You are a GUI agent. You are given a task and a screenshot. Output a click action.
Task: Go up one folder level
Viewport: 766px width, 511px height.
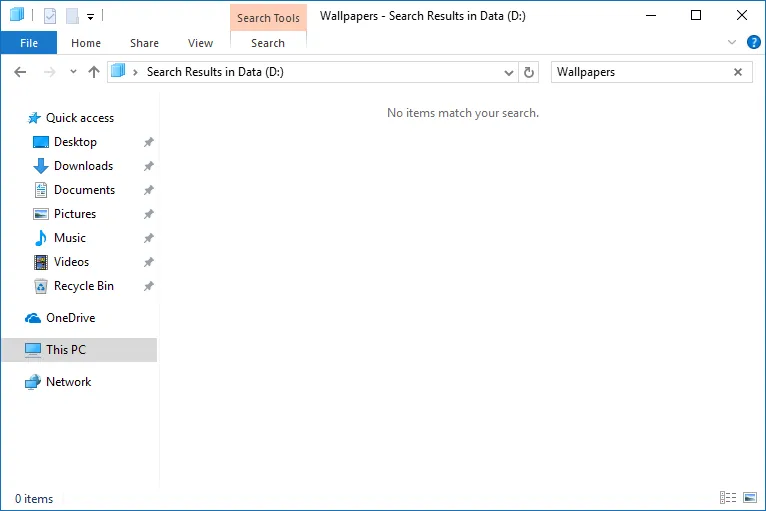[x=94, y=72]
